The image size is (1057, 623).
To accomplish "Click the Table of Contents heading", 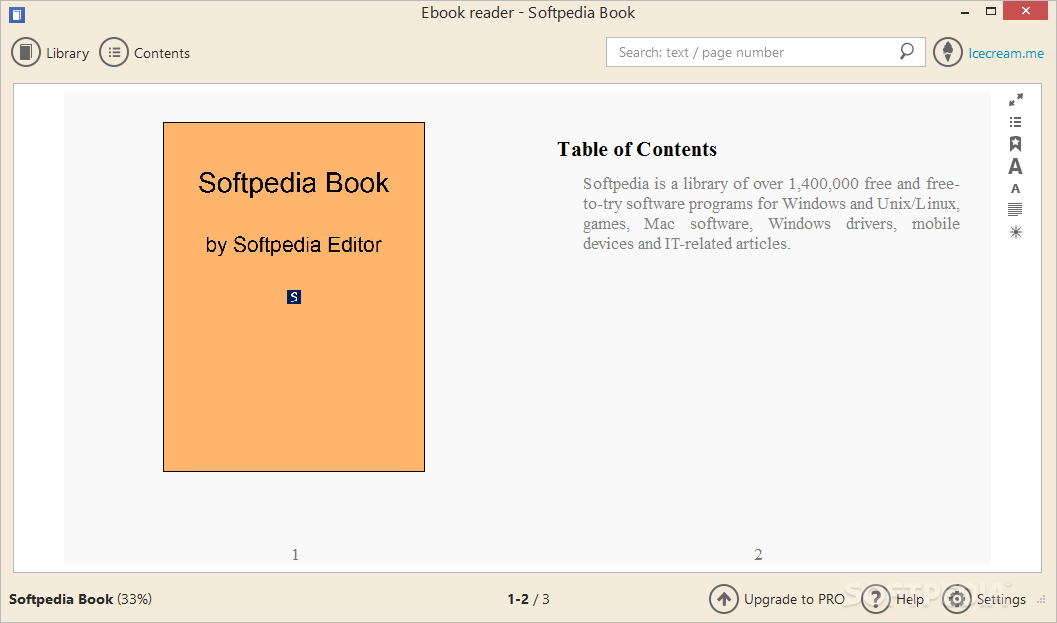I will (637, 149).
